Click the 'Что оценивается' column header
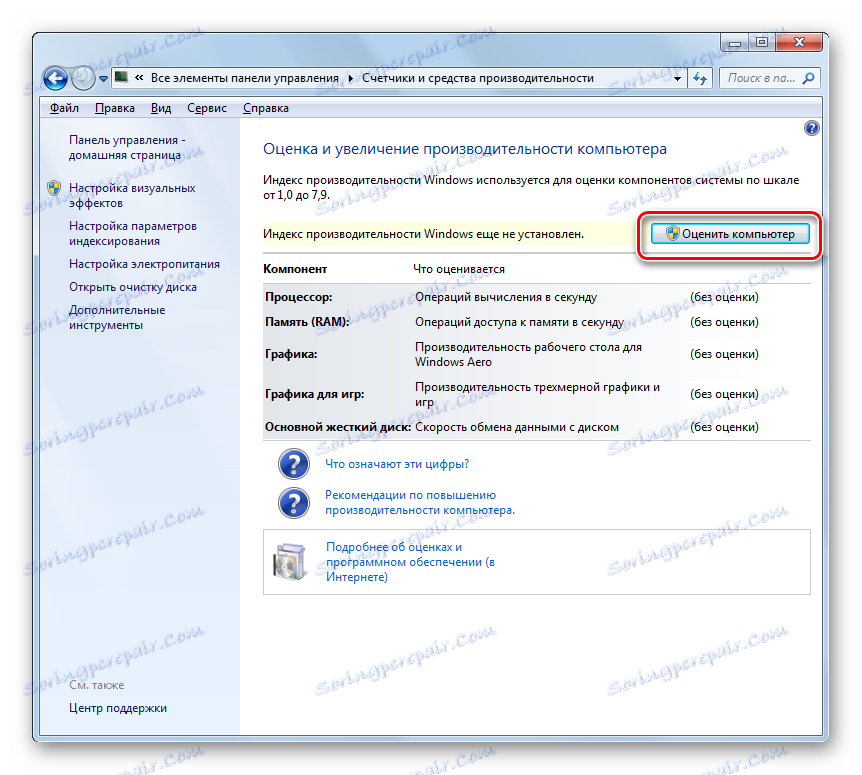Image resolution: width=862 pixels, height=775 pixels. 459,269
